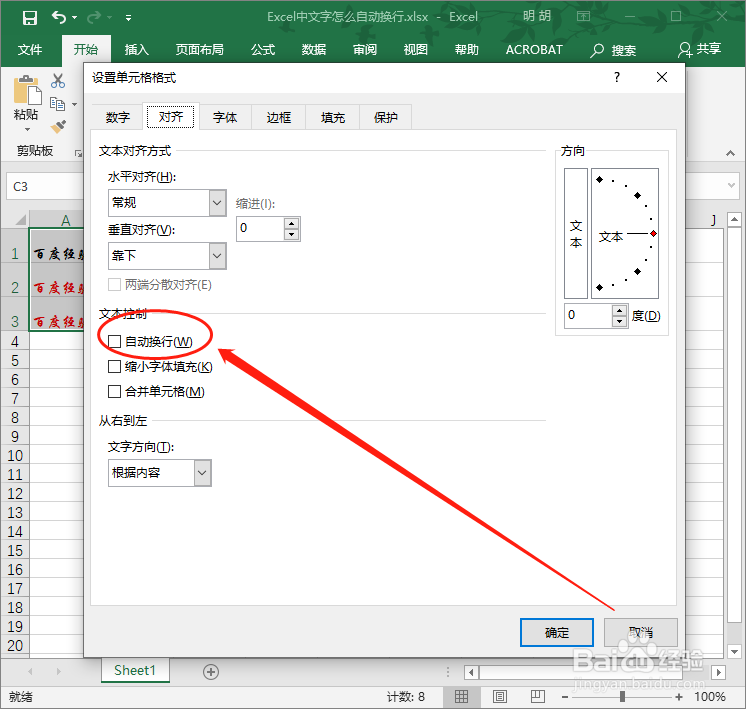Click the zoom slider handle
The height and width of the screenshot is (709, 746).
point(622,697)
